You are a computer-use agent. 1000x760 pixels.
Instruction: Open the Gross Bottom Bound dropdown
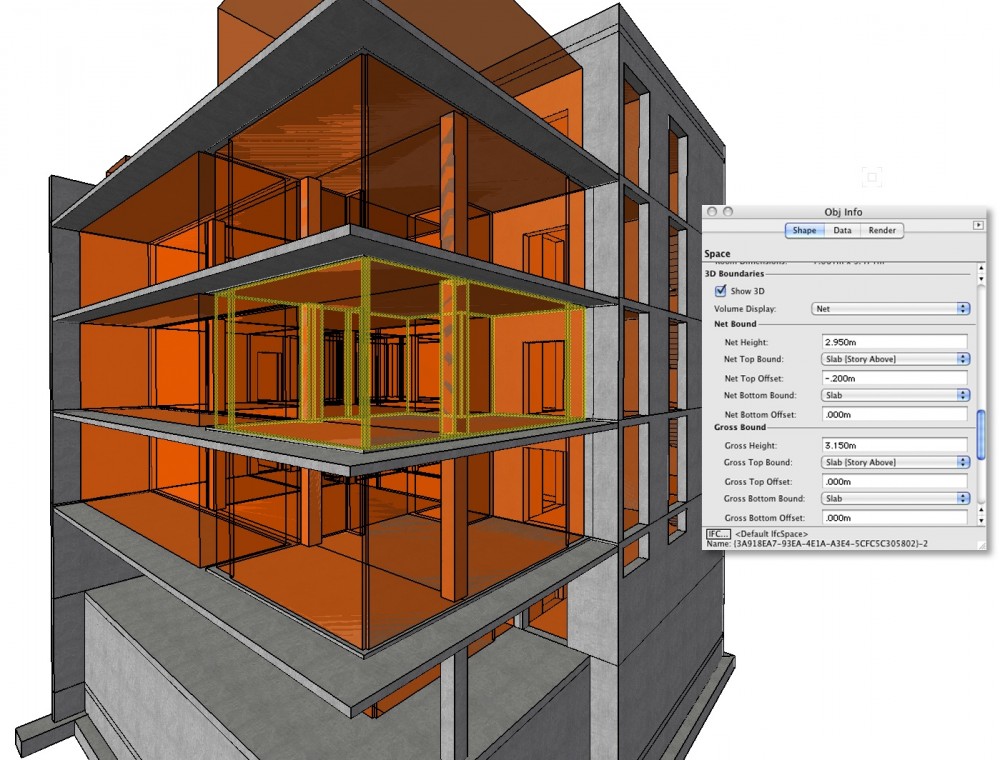(x=895, y=499)
